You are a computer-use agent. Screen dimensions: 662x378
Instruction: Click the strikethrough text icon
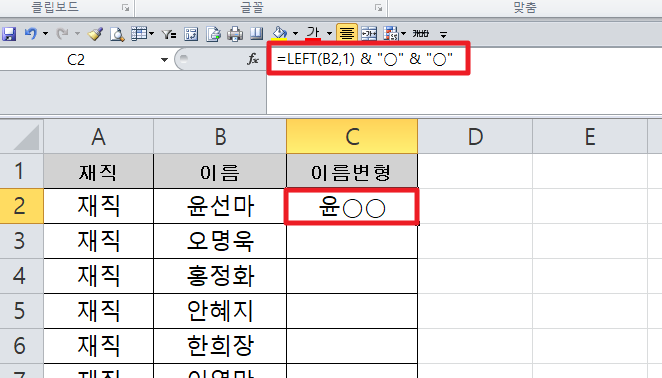click(x=421, y=34)
